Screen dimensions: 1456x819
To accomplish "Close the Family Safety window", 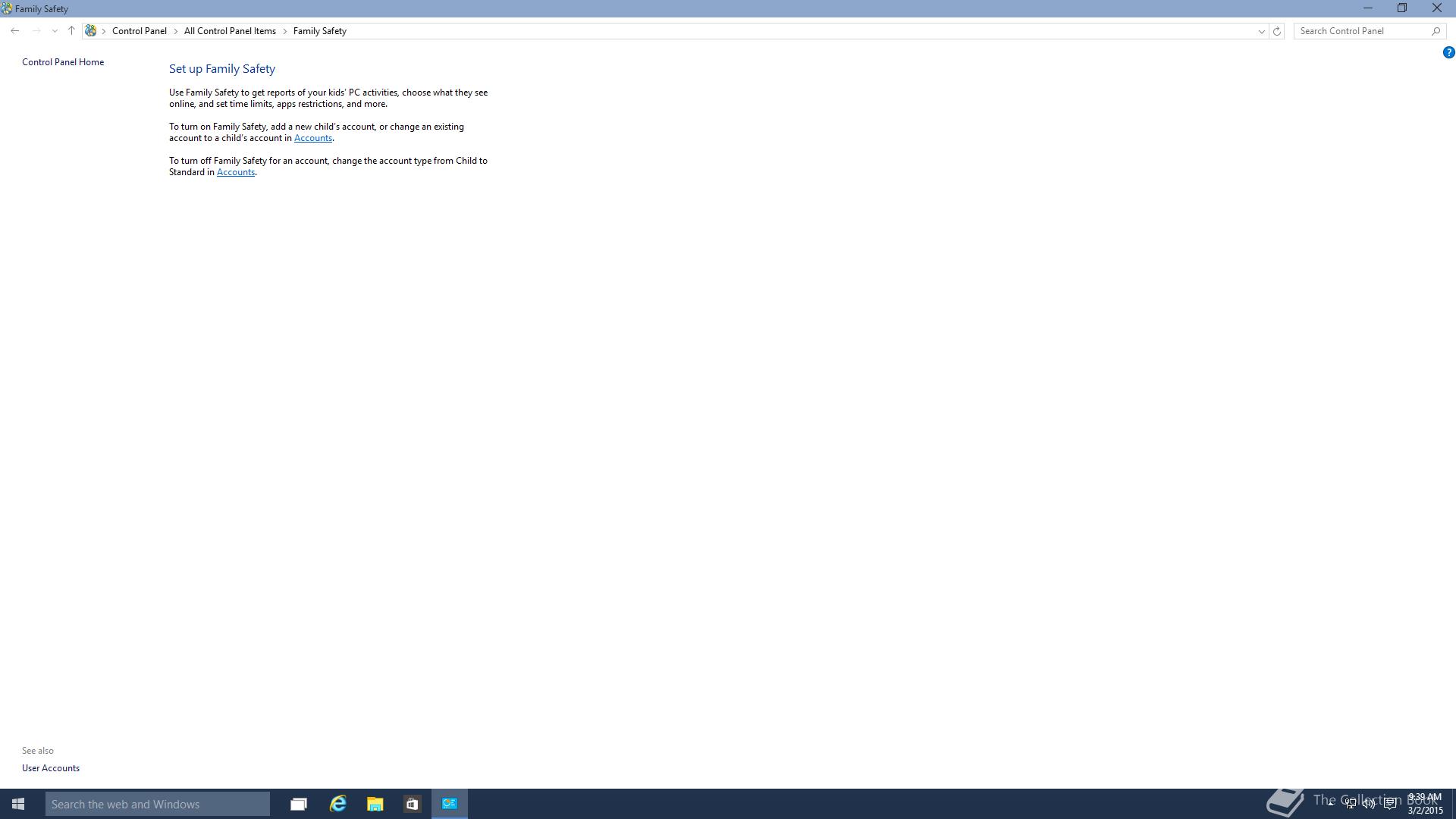I will (x=1437, y=8).
